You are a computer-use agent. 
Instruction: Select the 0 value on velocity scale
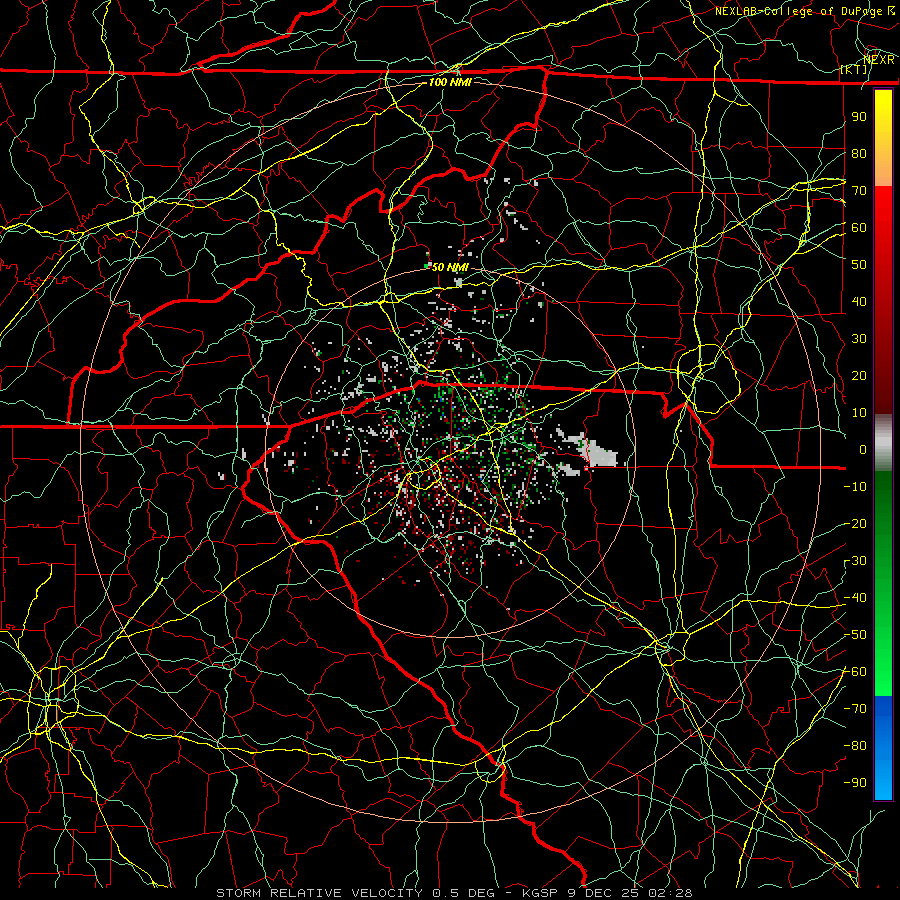(863, 450)
